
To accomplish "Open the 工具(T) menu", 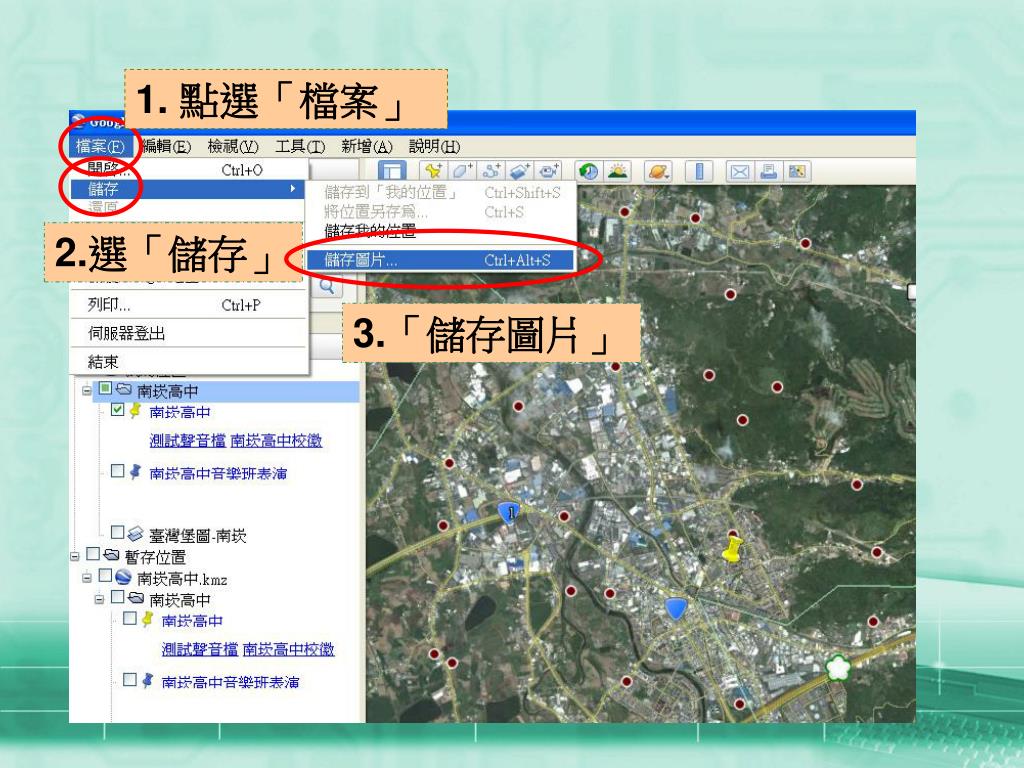I will [x=300, y=146].
